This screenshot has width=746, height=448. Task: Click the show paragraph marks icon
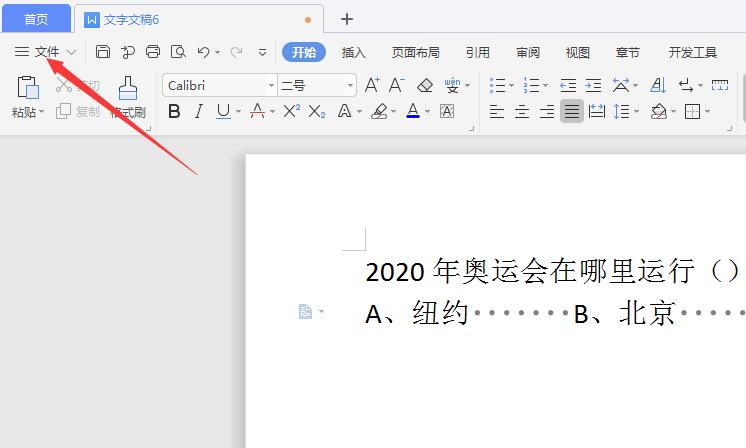686,86
